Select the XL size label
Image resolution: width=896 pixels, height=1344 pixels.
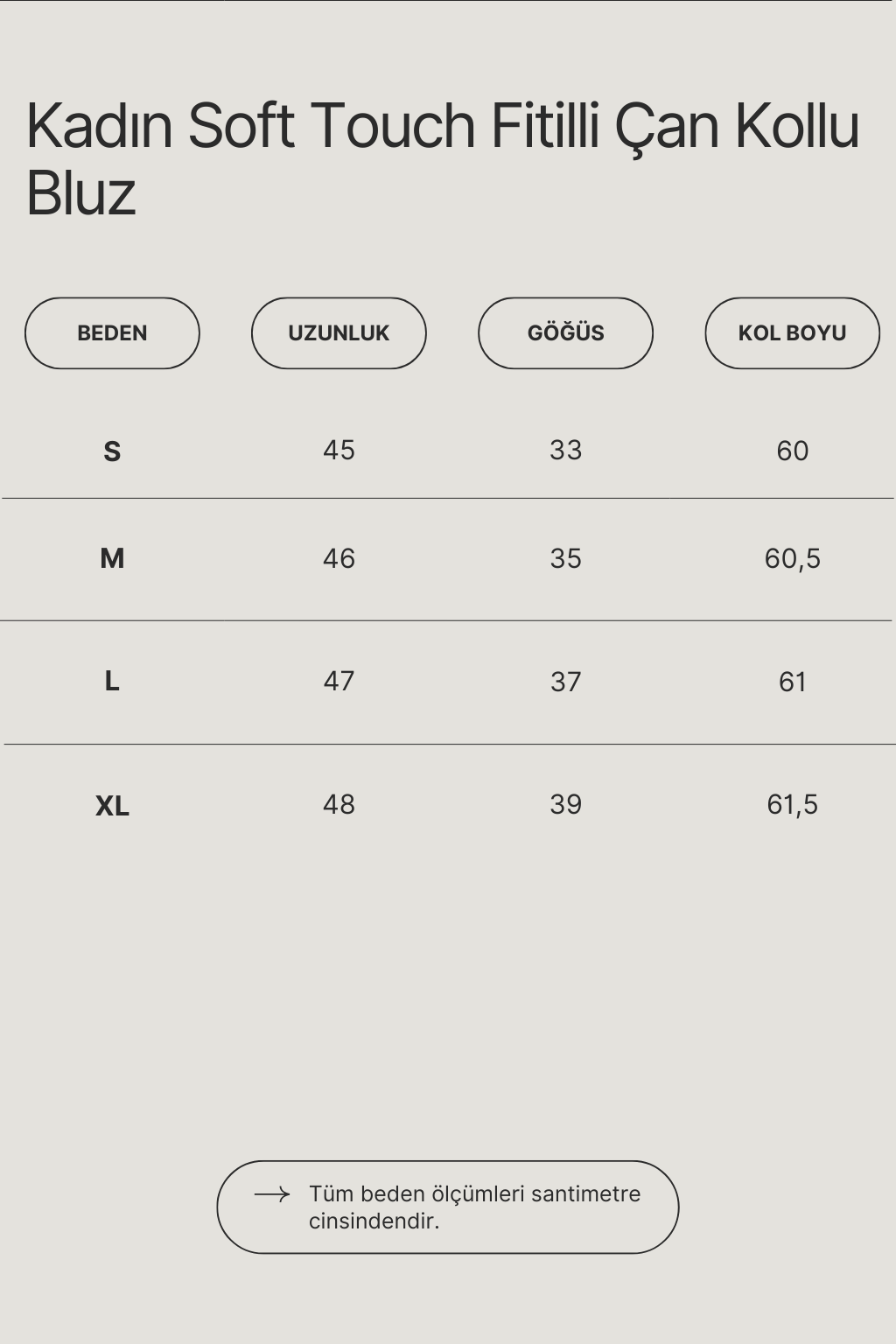click(x=112, y=806)
